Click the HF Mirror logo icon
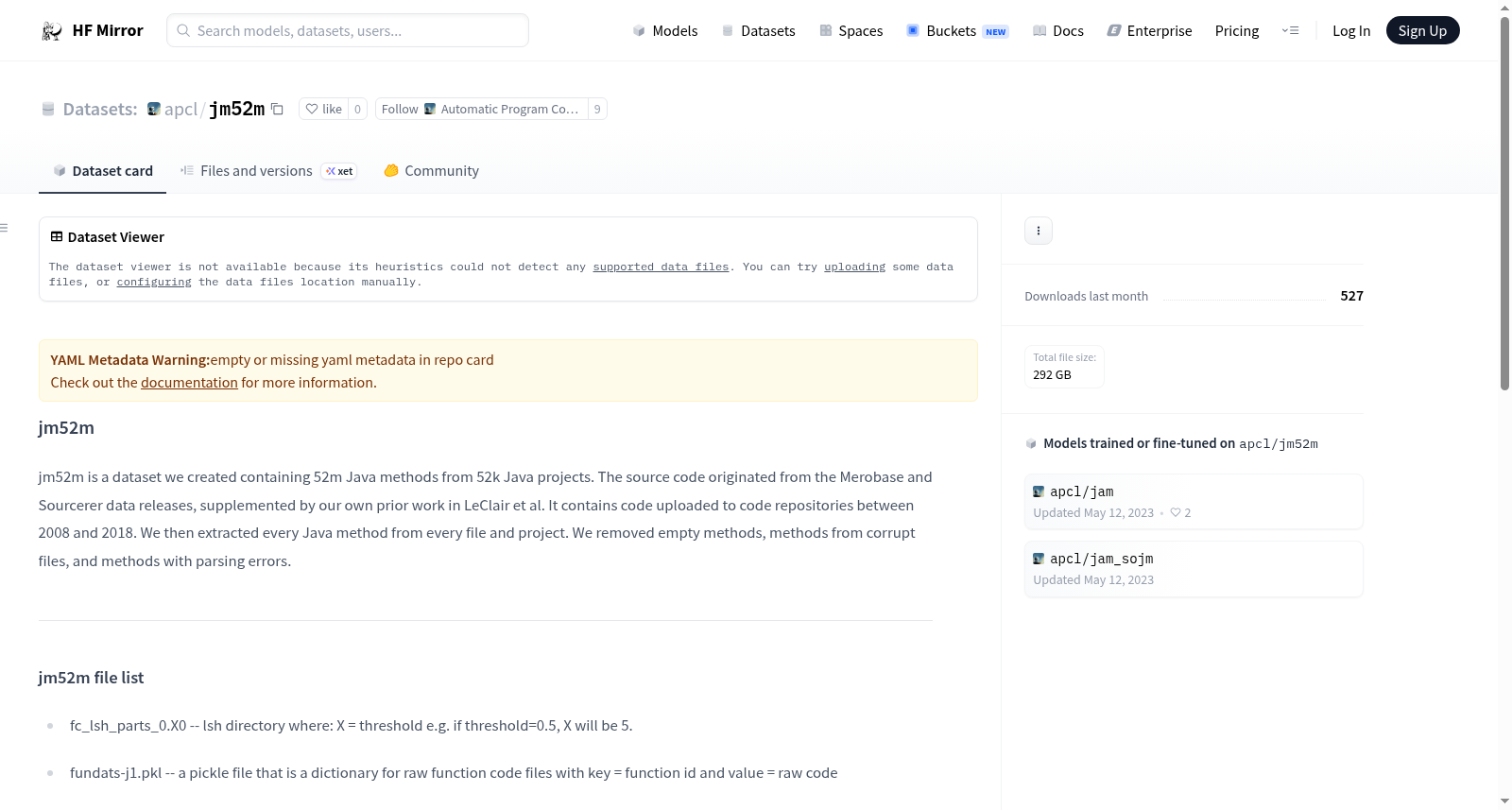The width and height of the screenshot is (1512, 810). (x=51, y=31)
